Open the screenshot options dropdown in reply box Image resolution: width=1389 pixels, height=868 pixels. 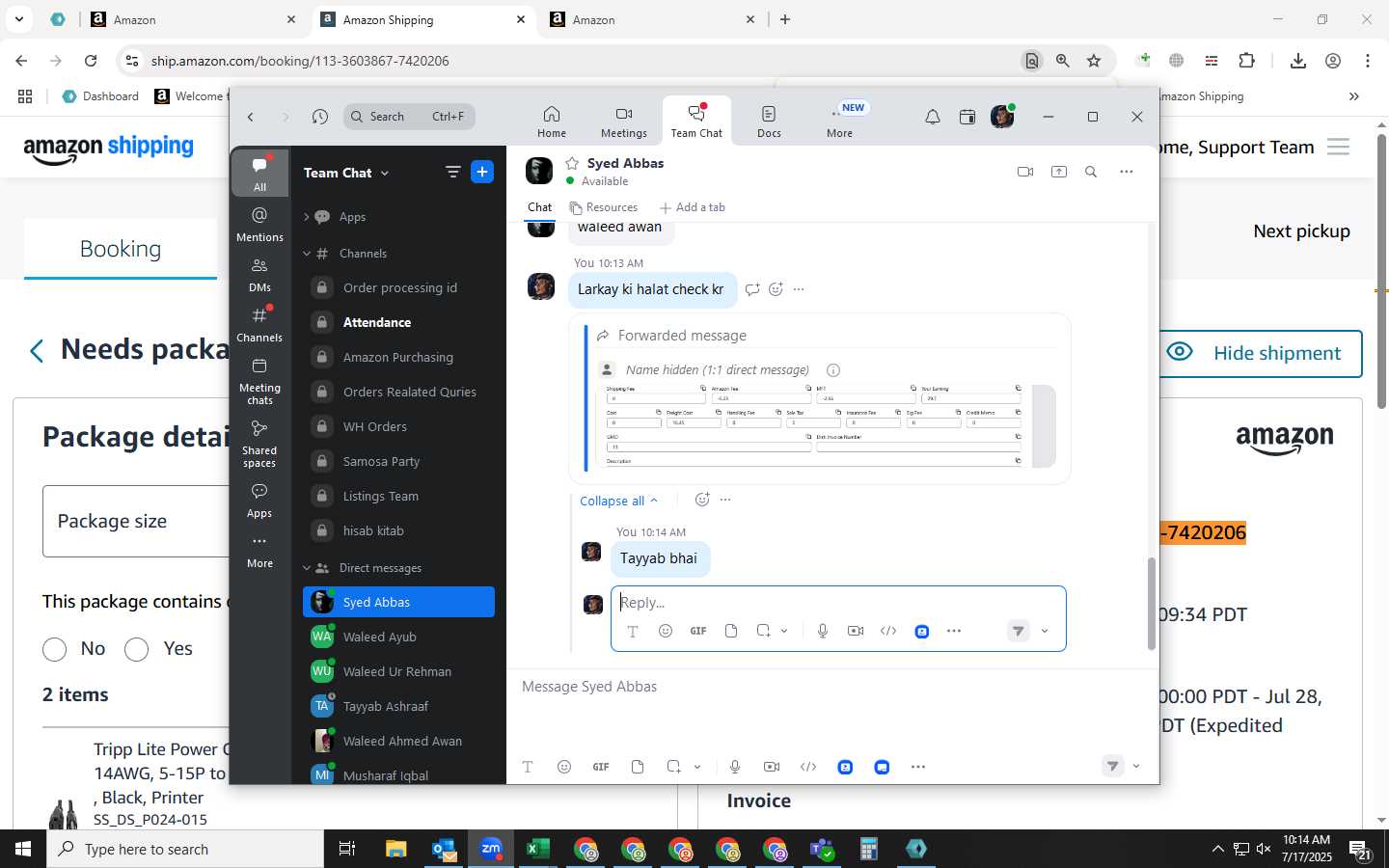[x=784, y=631]
